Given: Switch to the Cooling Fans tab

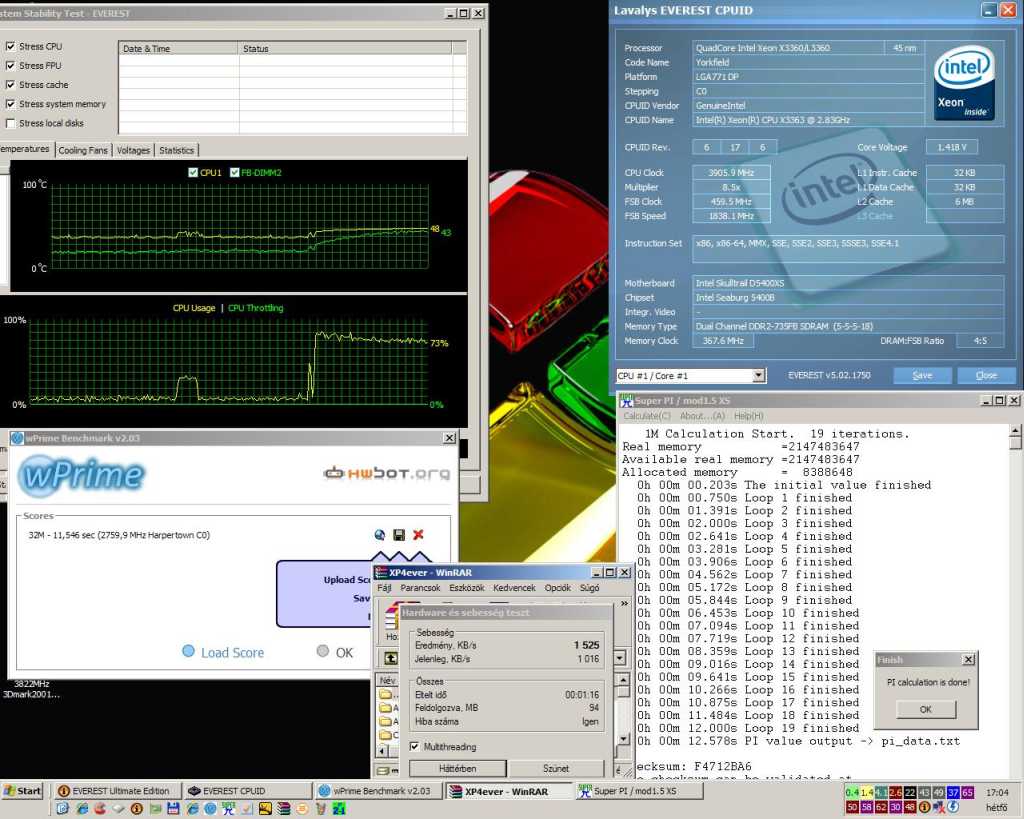Looking at the screenshot, I should (83, 150).
